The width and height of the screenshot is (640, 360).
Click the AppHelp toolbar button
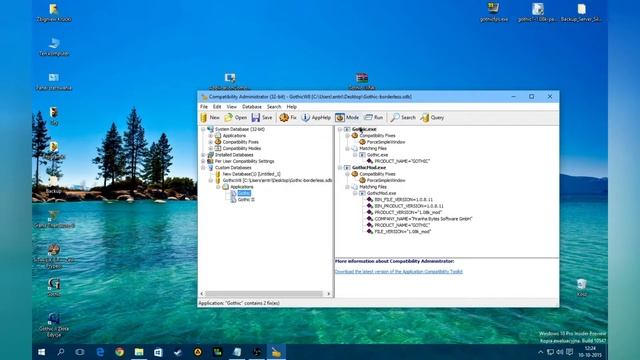[316, 118]
